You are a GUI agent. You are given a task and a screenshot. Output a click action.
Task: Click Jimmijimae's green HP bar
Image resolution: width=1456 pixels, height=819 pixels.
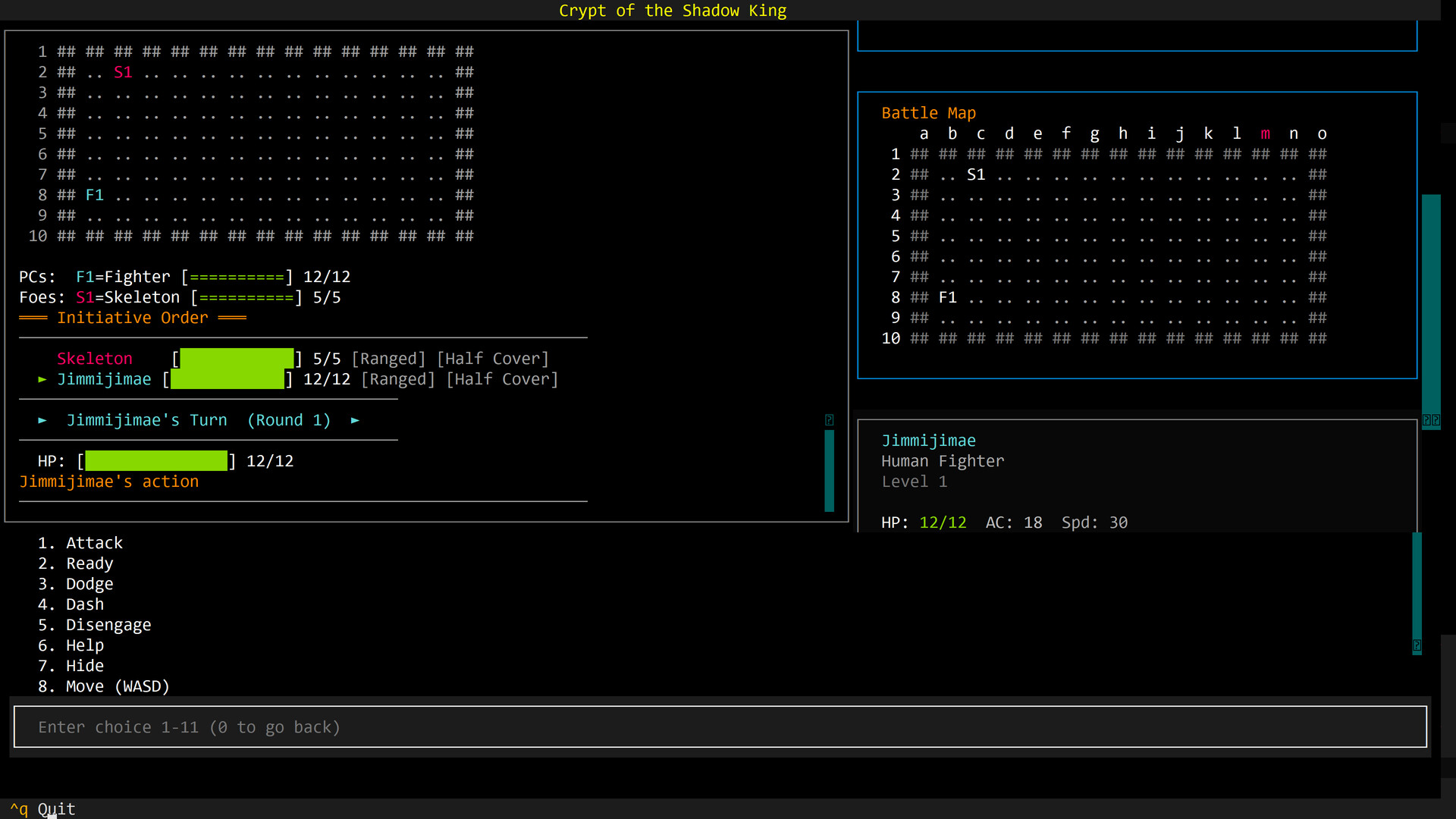pos(155,460)
